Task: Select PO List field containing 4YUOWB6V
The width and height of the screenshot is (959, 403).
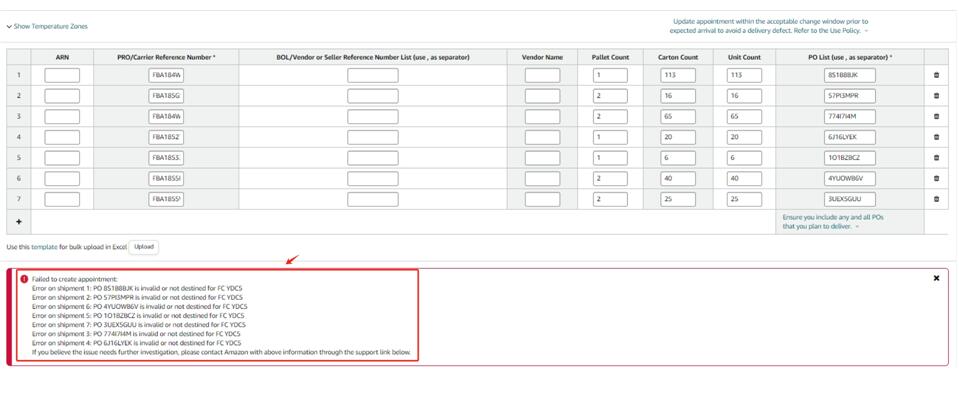Action: (x=850, y=178)
